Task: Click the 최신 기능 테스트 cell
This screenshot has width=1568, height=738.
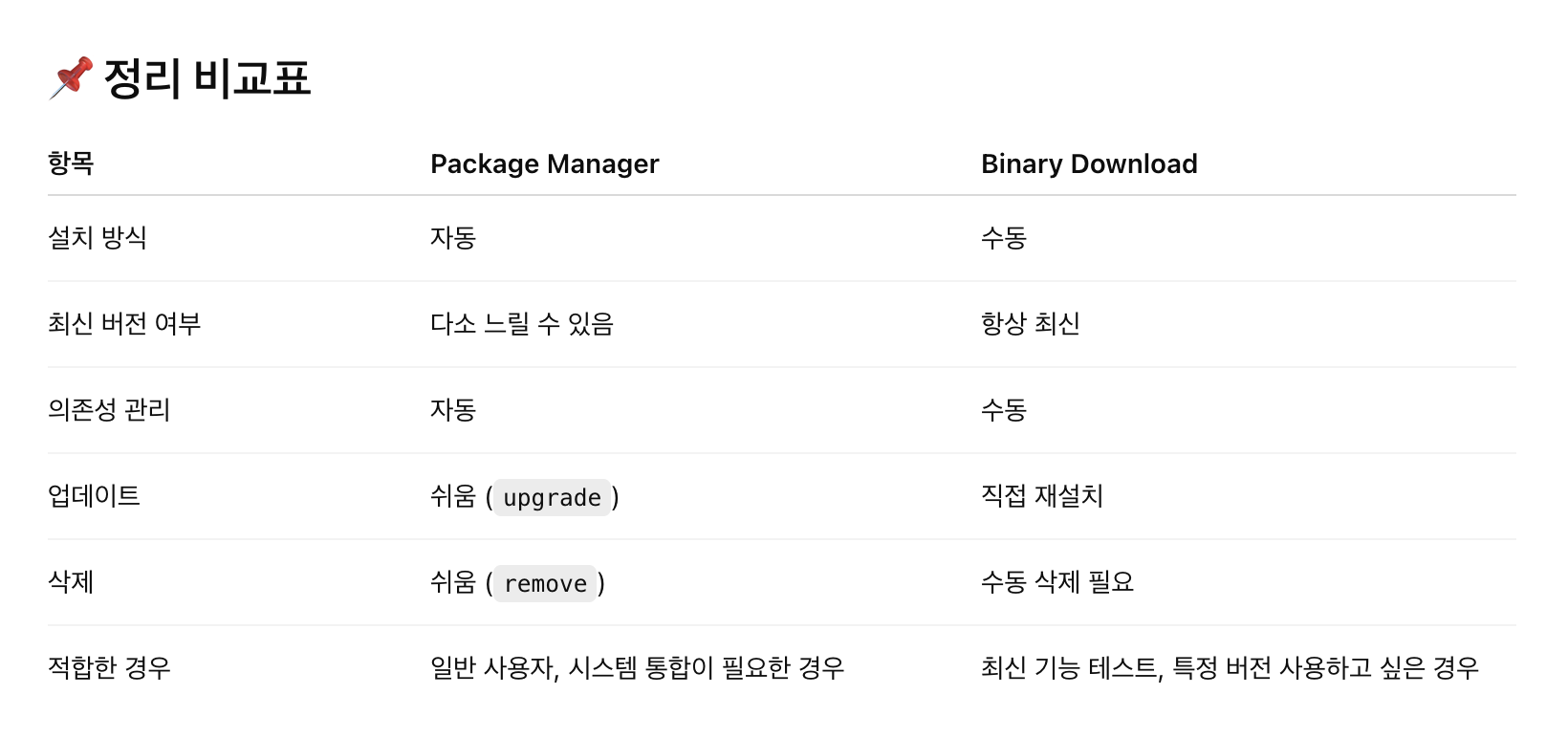Action: [x=1230, y=668]
